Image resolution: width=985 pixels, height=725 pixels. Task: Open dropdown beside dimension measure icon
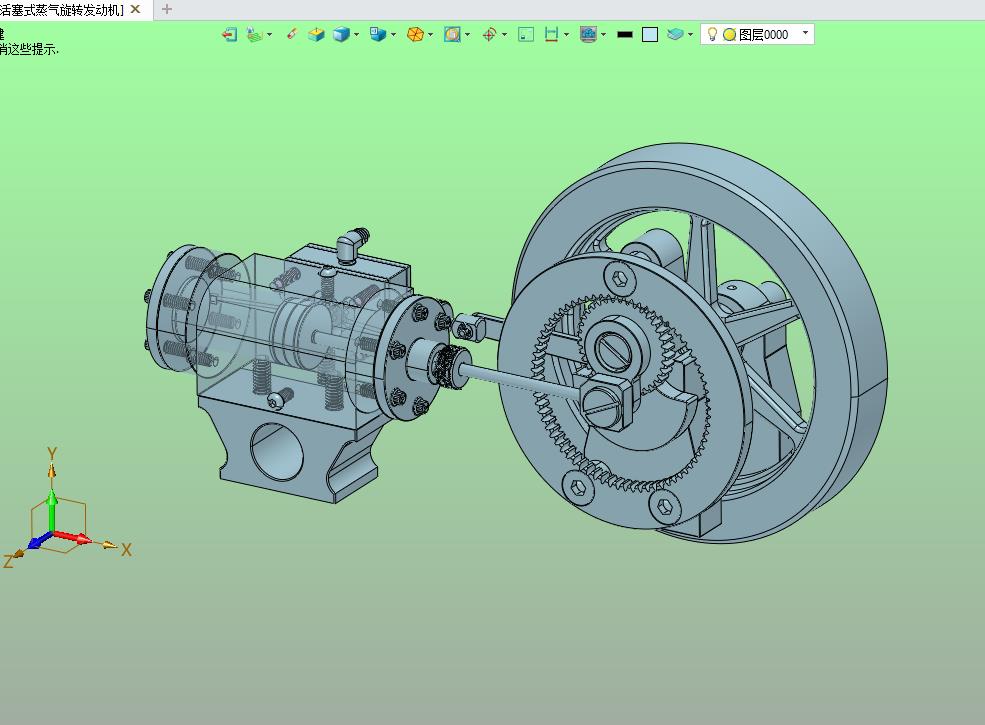click(x=567, y=35)
